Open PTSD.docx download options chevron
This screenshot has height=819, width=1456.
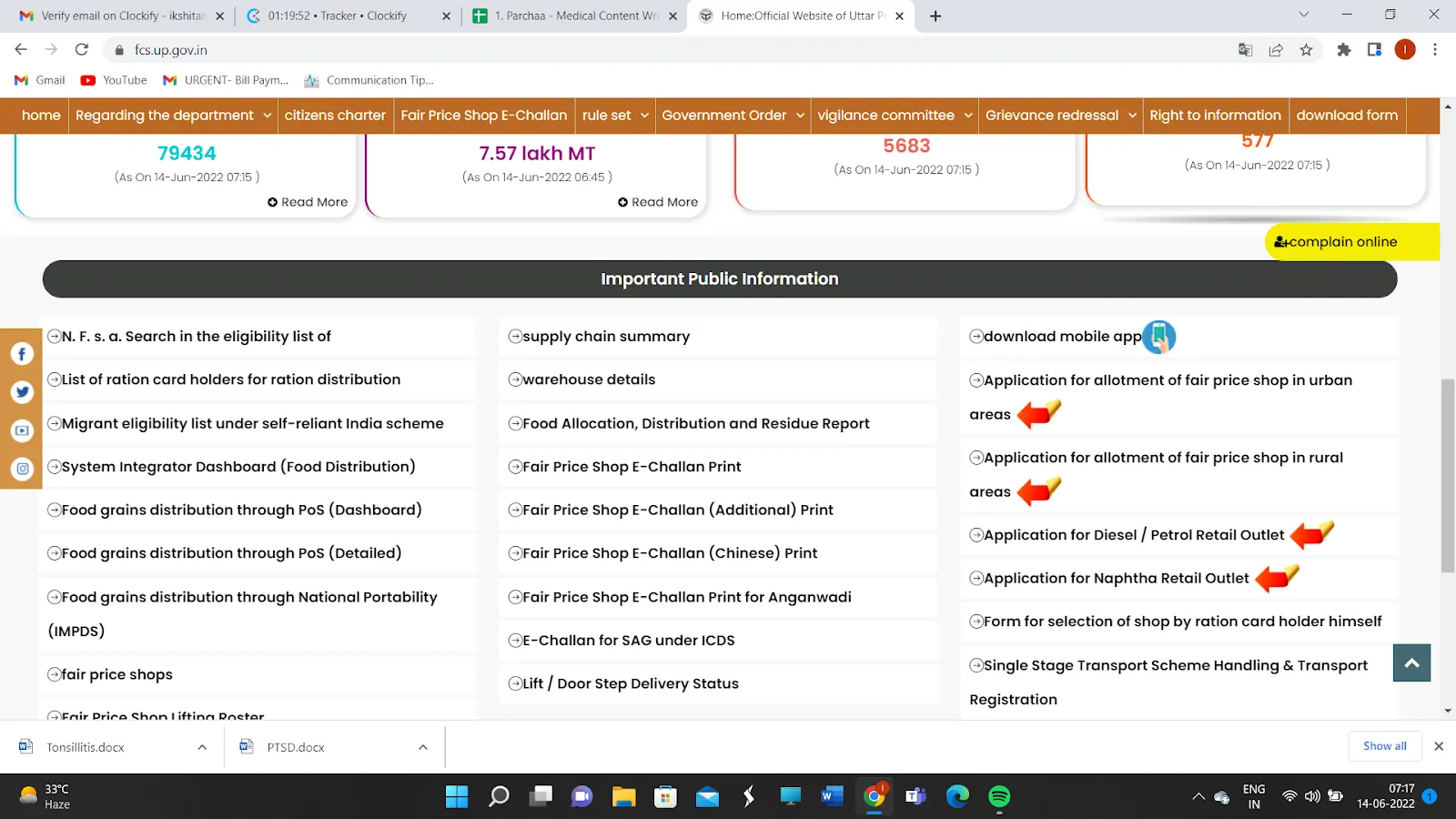tap(423, 747)
